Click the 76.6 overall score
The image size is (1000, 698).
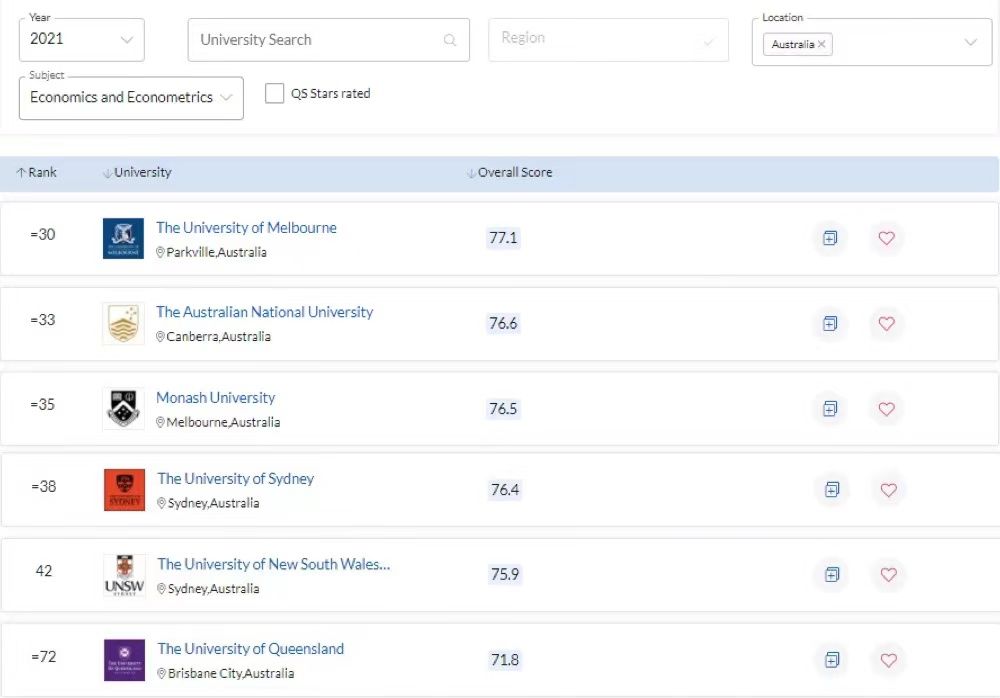point(503,323)
